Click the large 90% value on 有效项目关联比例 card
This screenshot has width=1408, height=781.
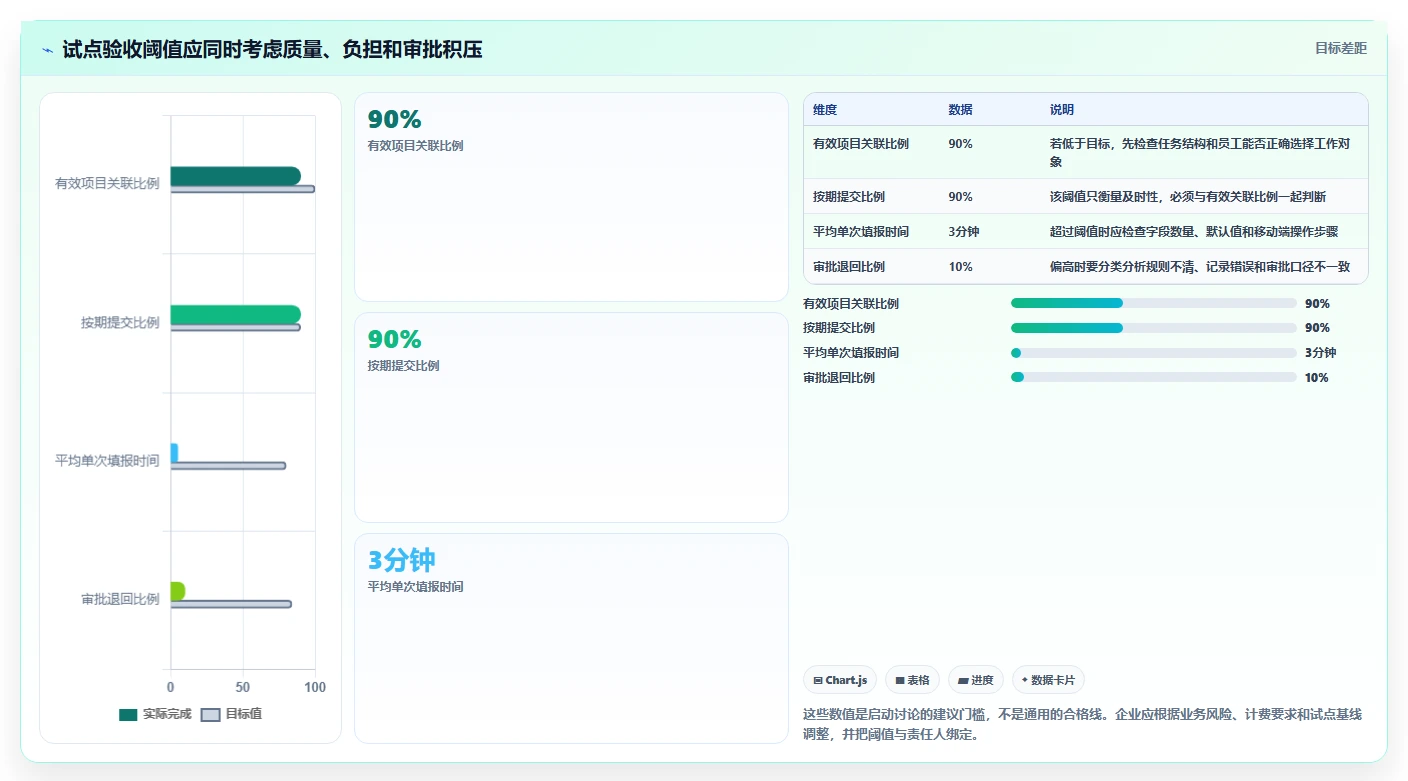(394, 120)
